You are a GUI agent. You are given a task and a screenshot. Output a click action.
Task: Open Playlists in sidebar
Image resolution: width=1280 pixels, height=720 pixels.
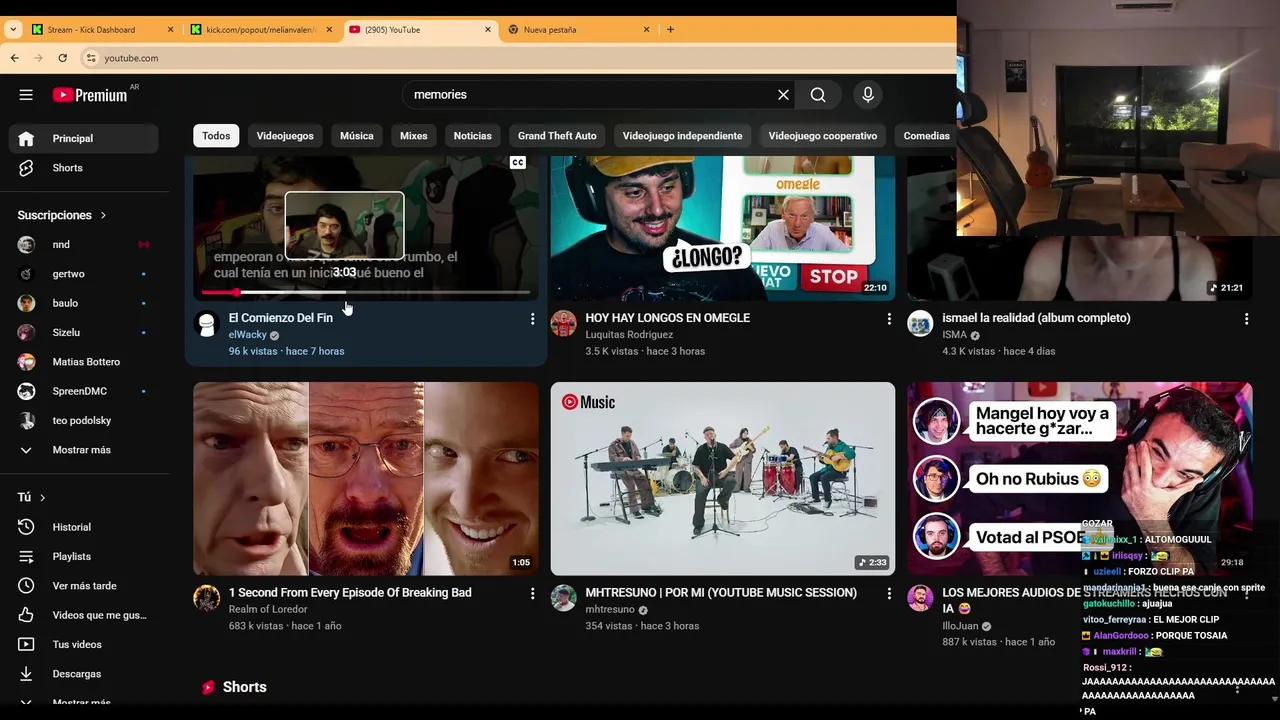(x=84, y=556)
